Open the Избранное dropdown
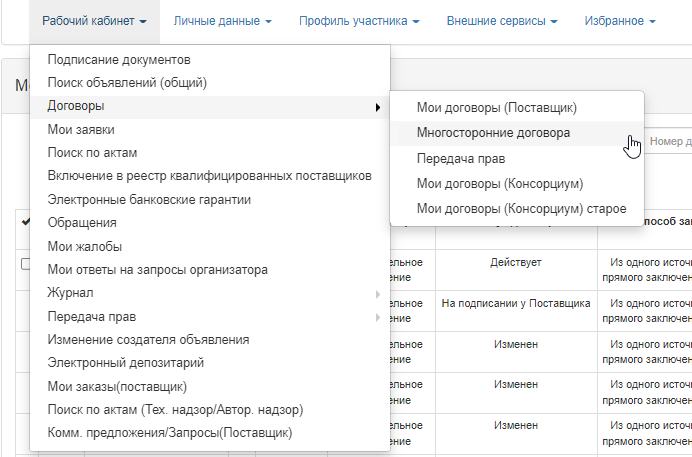The image size is (692, 457). [x=618, y=21]
